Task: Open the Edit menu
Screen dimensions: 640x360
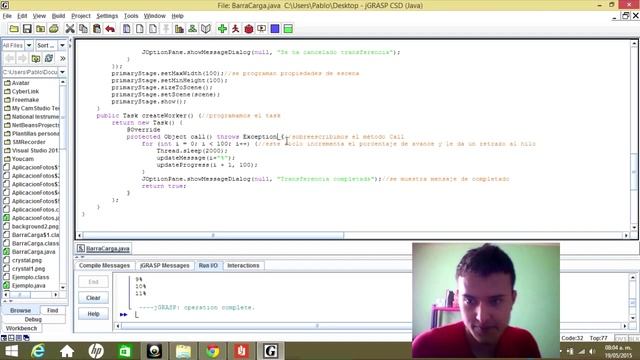Action: 22,16
